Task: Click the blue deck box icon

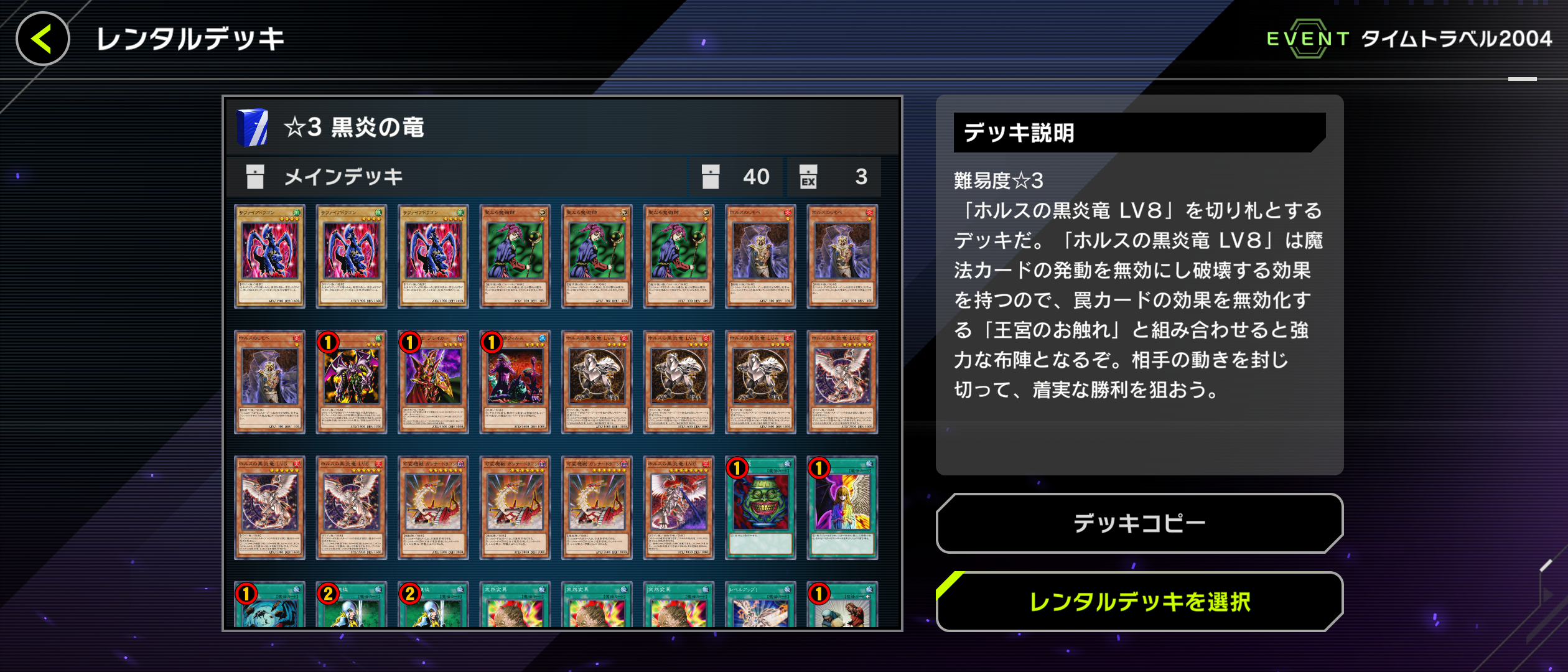Action: (x=253, y=128)
